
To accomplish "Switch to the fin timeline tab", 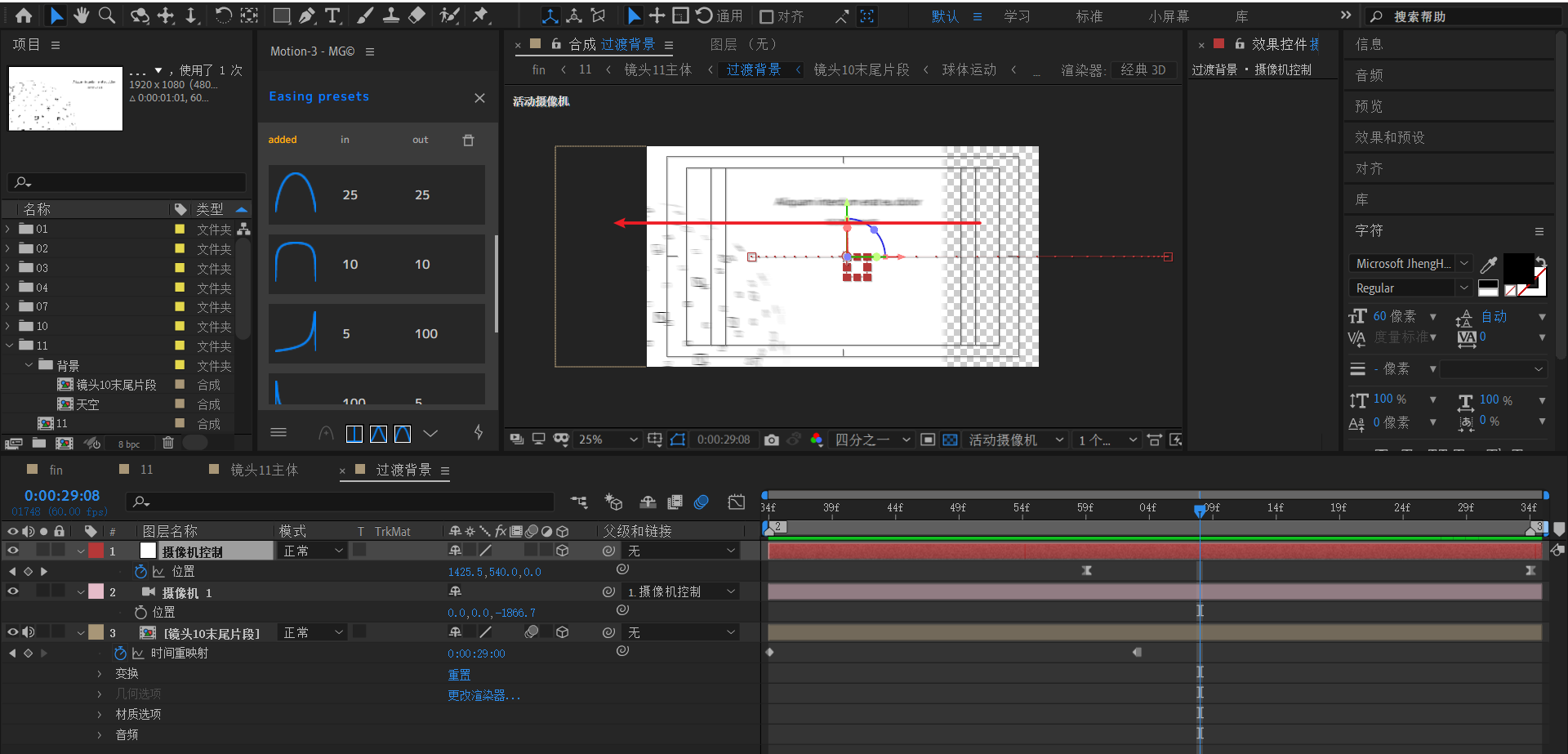I will (x=56, y=470).
